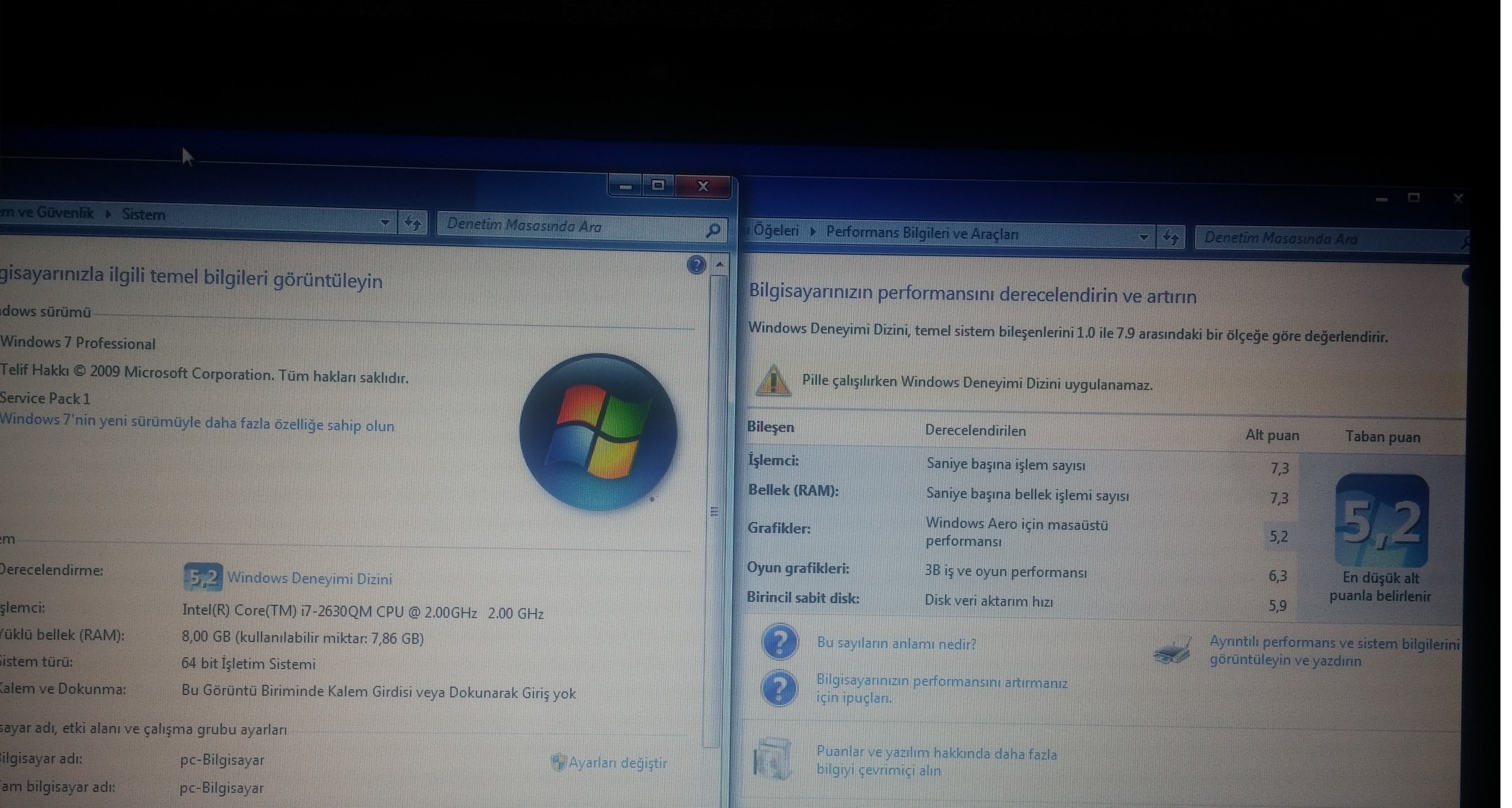The image size is (1512, 808).
Task: Click the Sistem window vertical scrollbar up arrow
Action: coord(719,265)
